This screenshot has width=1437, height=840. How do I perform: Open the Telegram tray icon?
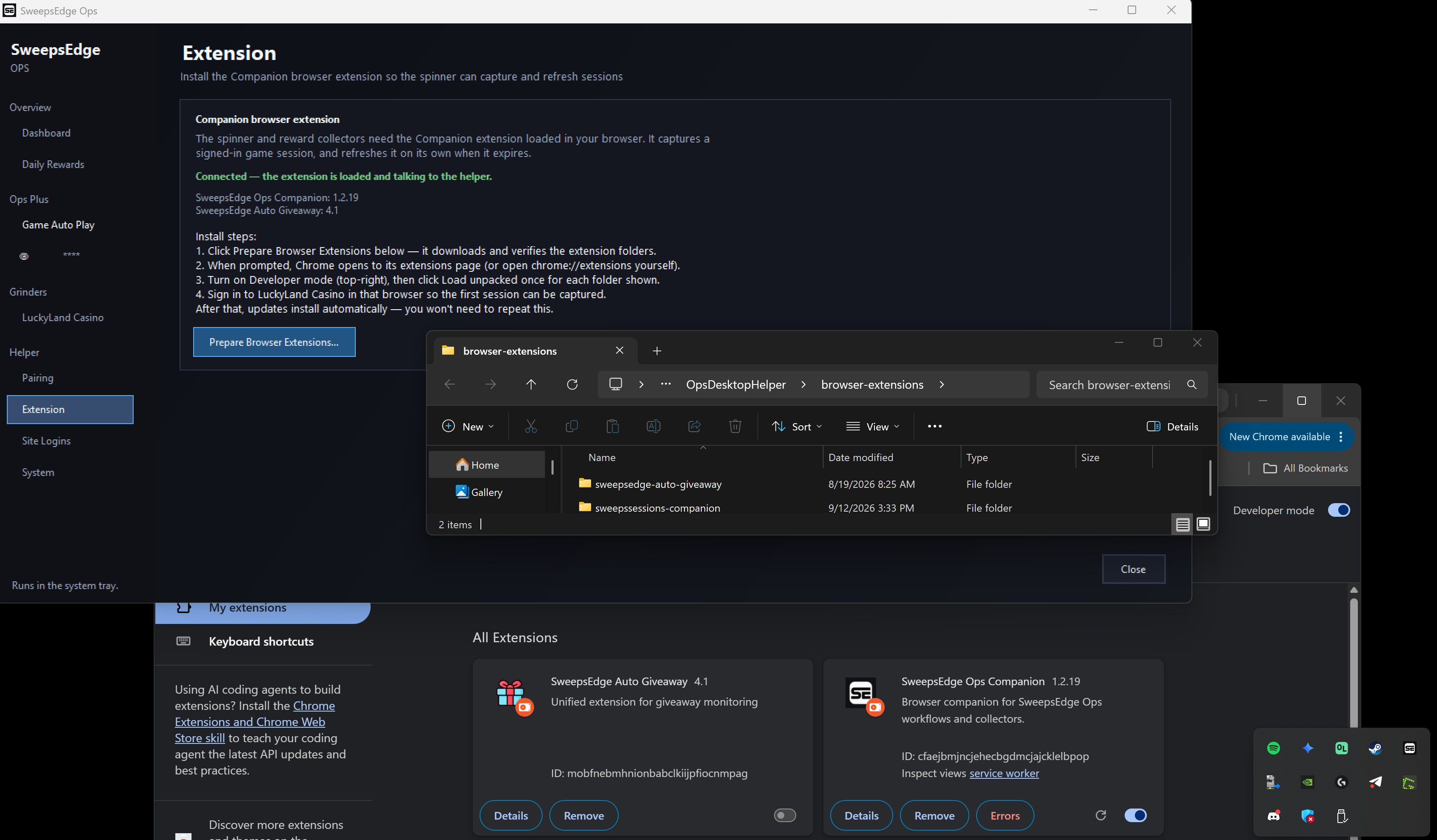tap(1375, 783)
